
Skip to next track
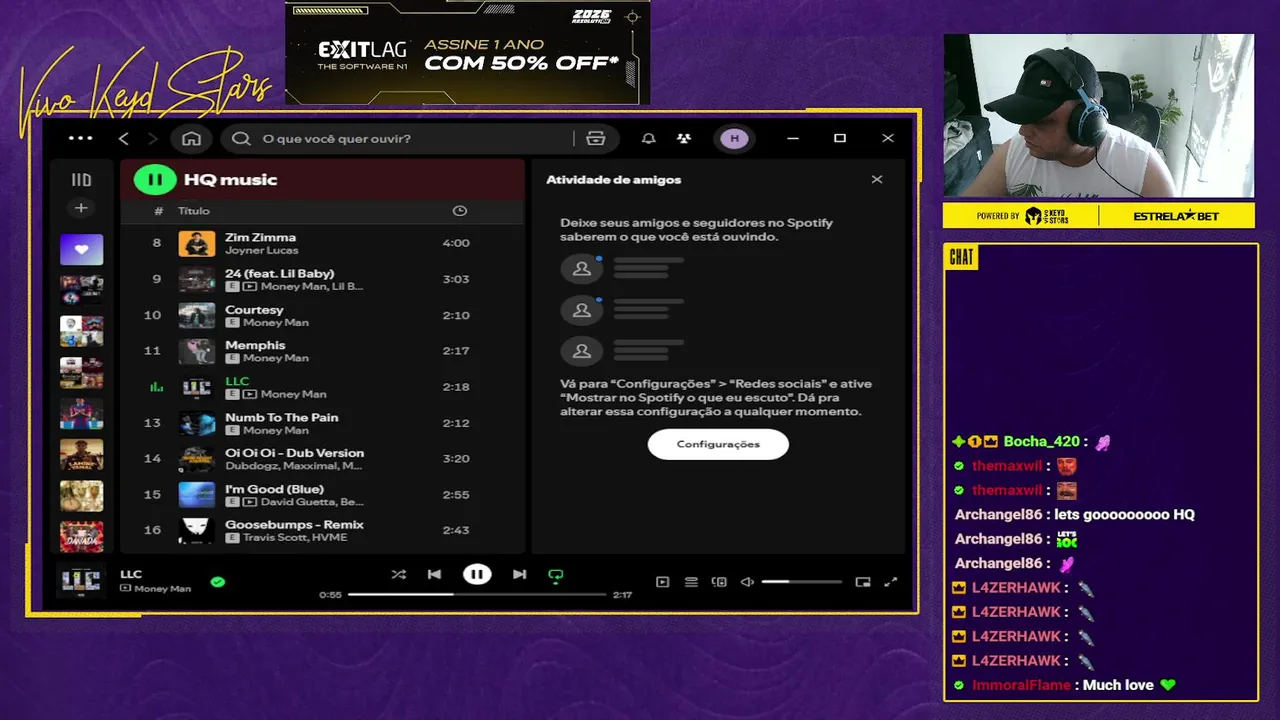[x=519, y=574]
